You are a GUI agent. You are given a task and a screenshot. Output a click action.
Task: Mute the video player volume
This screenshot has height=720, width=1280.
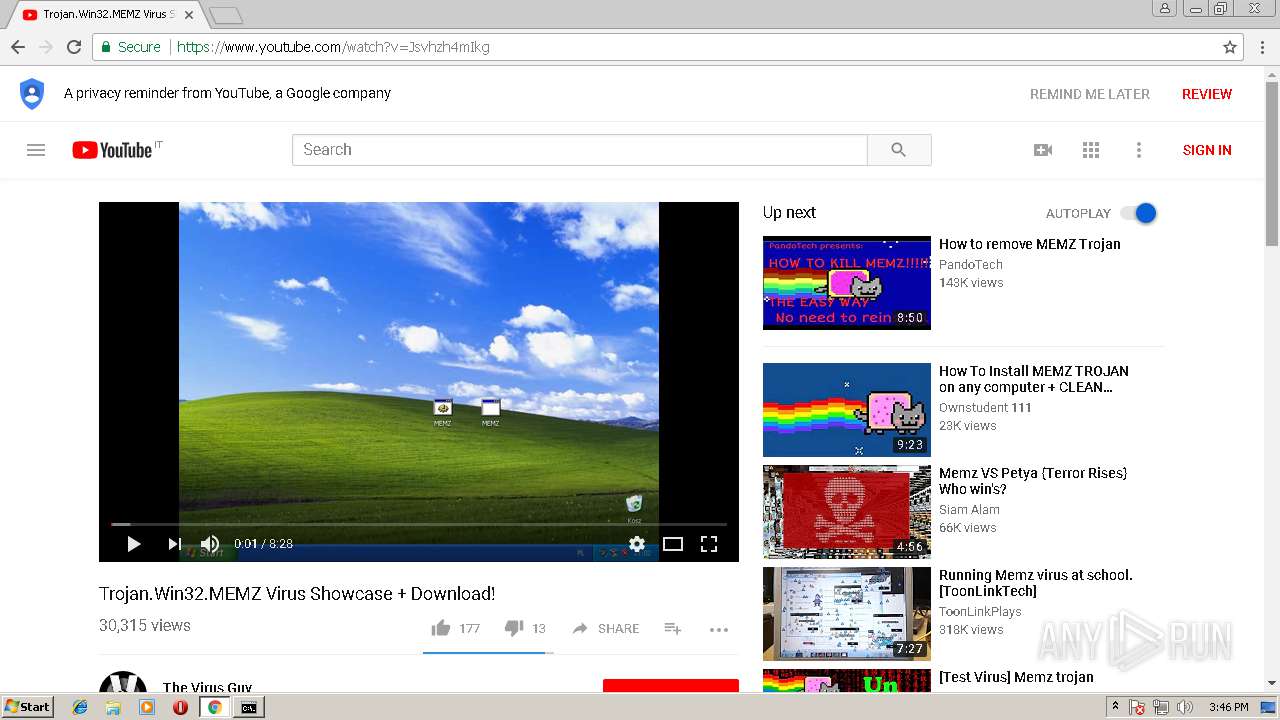210,544
